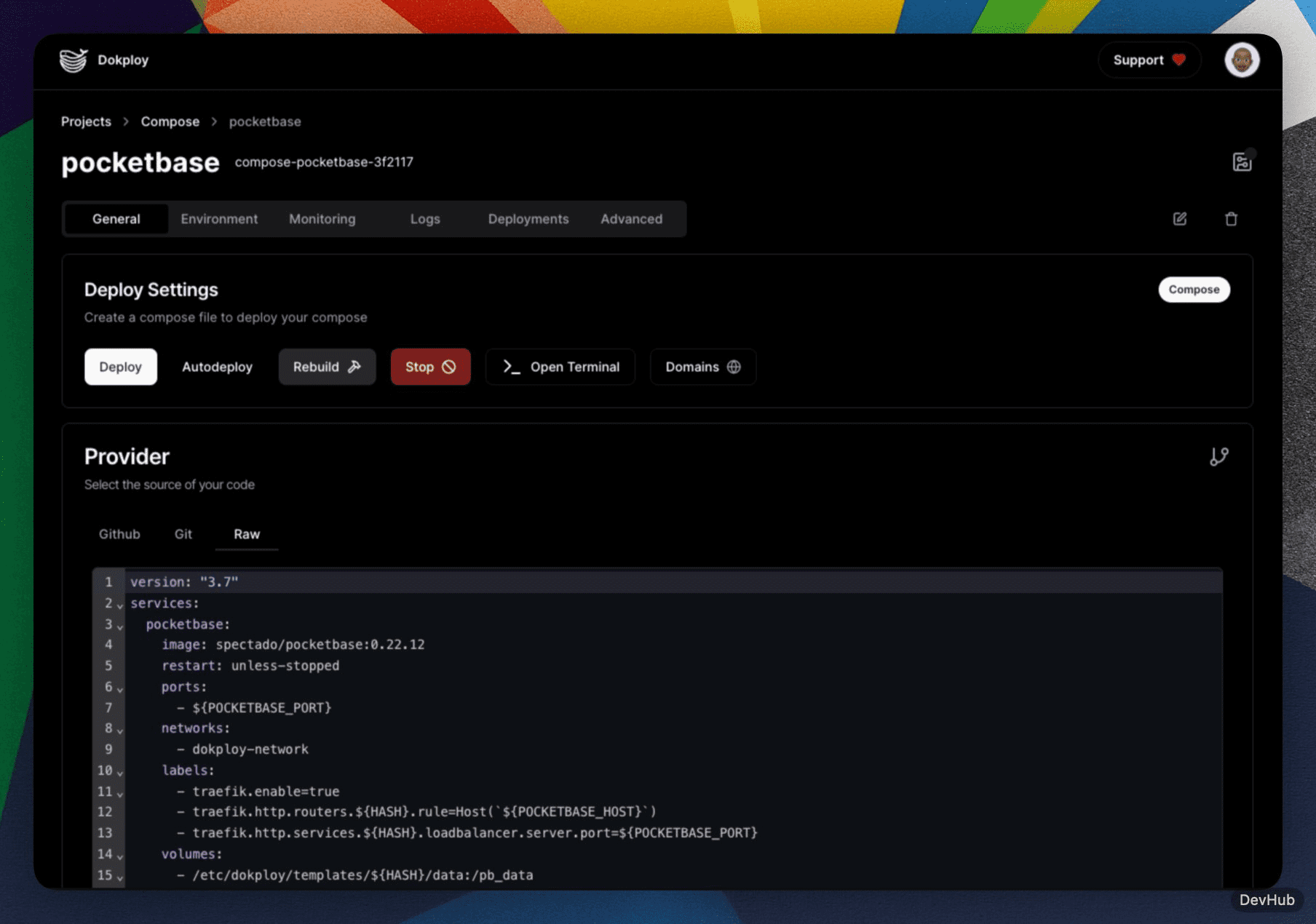1316x924 pixels.
Task: Select the Git provider tab
Action: click(183, 534)
